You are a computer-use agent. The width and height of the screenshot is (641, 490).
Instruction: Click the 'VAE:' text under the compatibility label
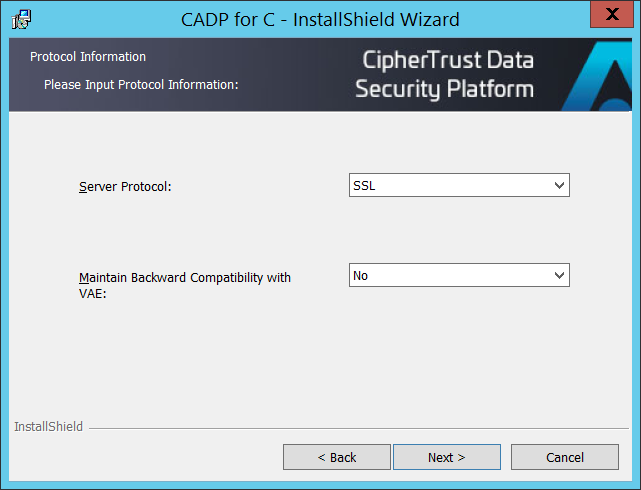pyautogui.click(x=92, y=294)
